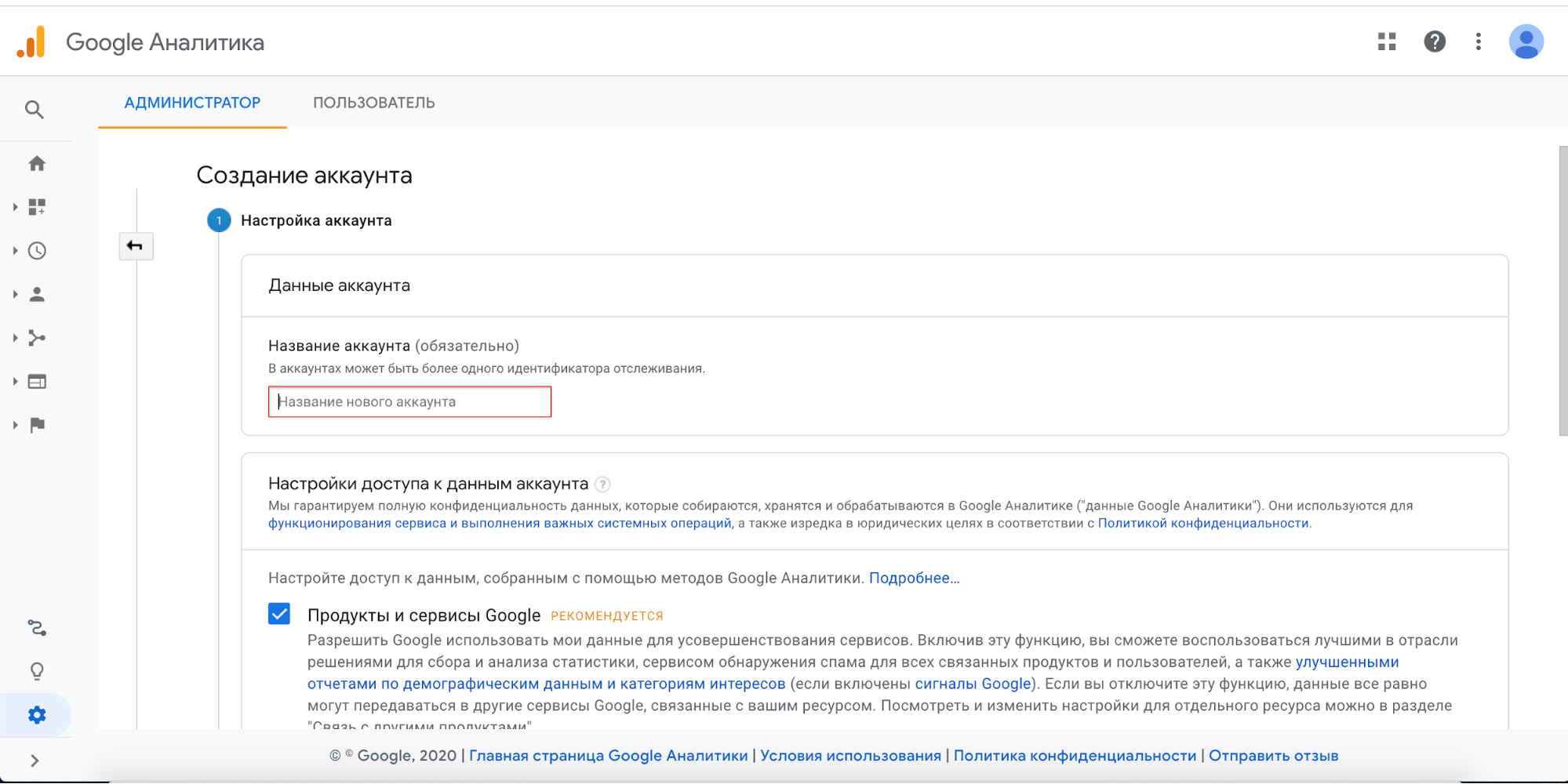Click the search magnifier icon in sidebar
Screen dimensions: 1568x784
tap(35, 110)
